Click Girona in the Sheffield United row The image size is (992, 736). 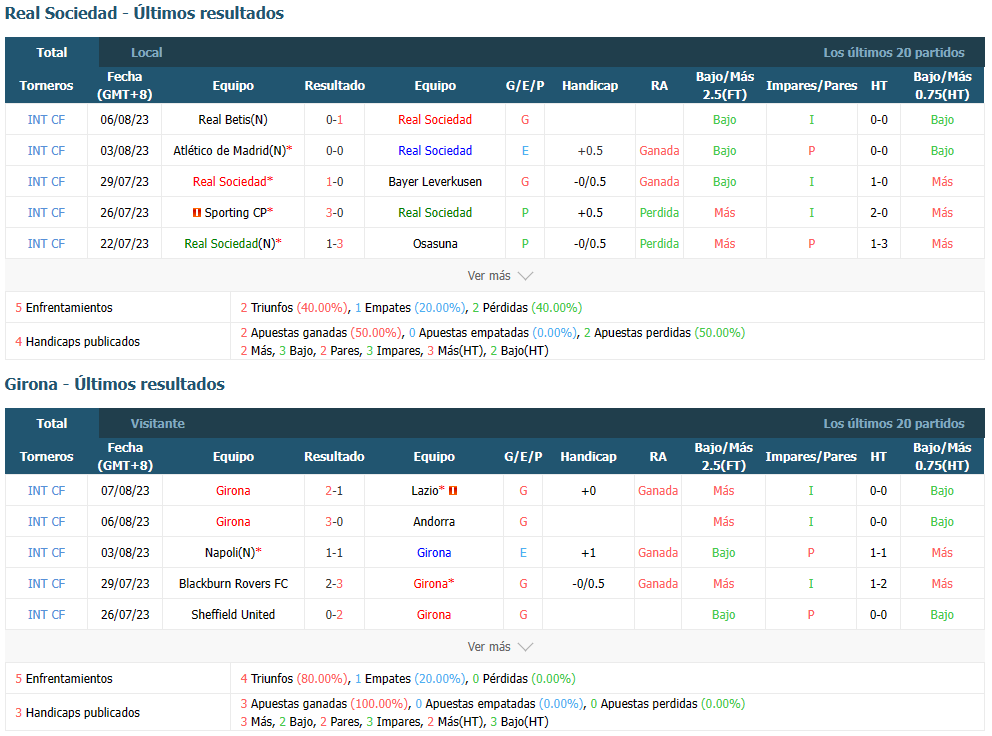(x=434, y=614)
